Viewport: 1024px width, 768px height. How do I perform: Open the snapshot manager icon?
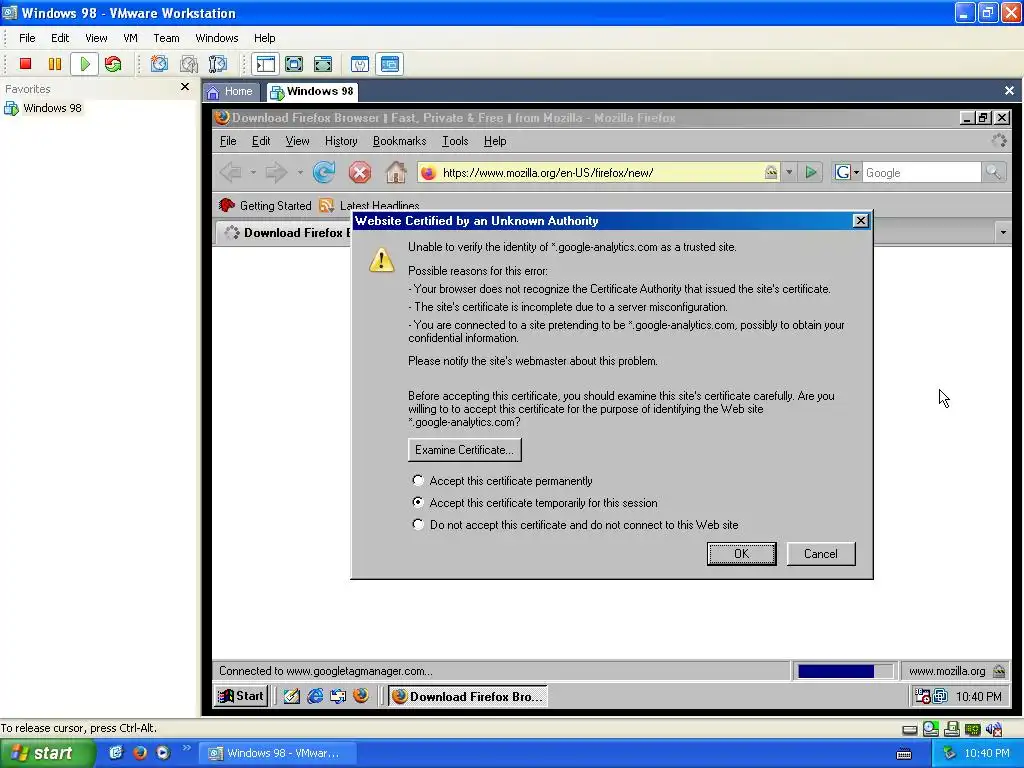click(217, 64)
